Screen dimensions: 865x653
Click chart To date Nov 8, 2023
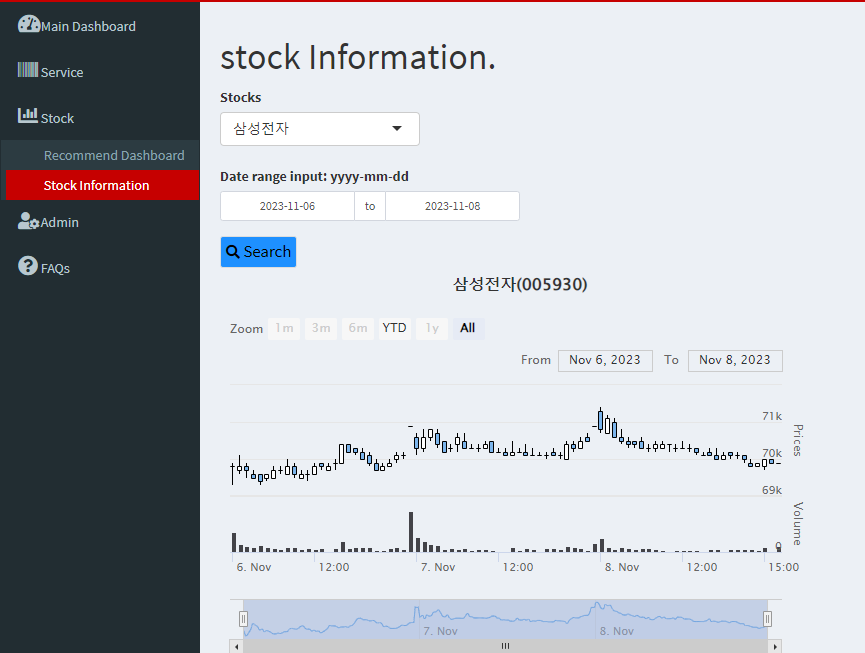tap(735, 360)
